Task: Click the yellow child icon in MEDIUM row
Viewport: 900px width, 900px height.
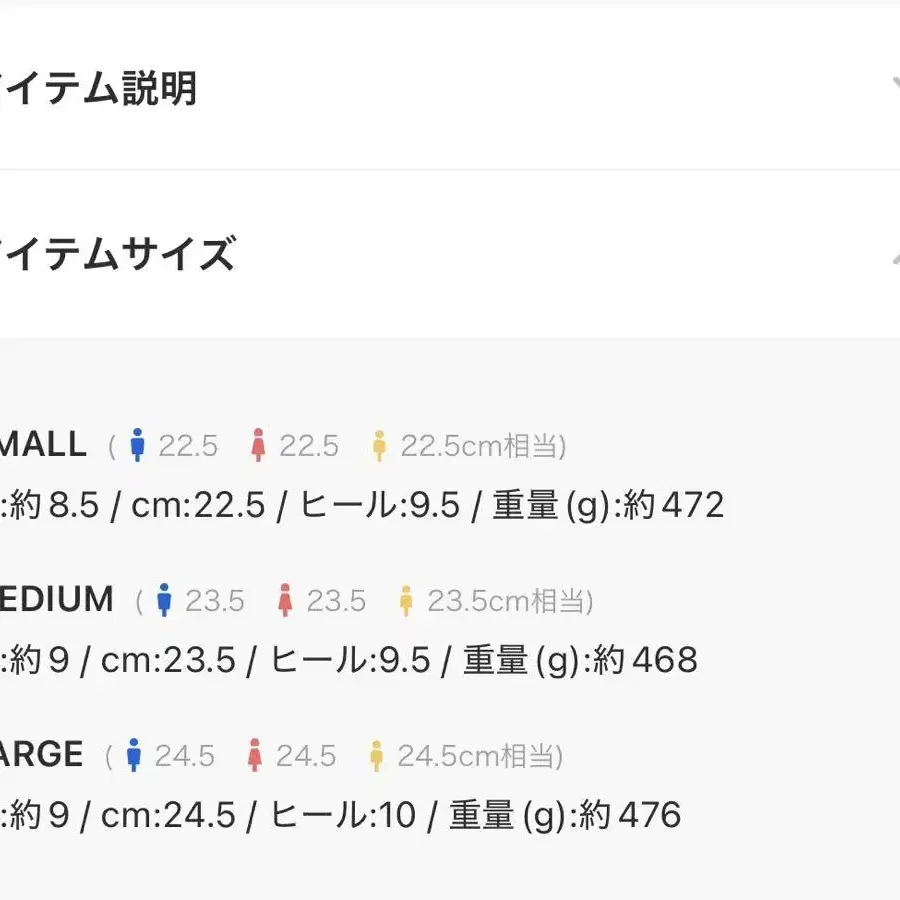Action: [x=406, y=601]
